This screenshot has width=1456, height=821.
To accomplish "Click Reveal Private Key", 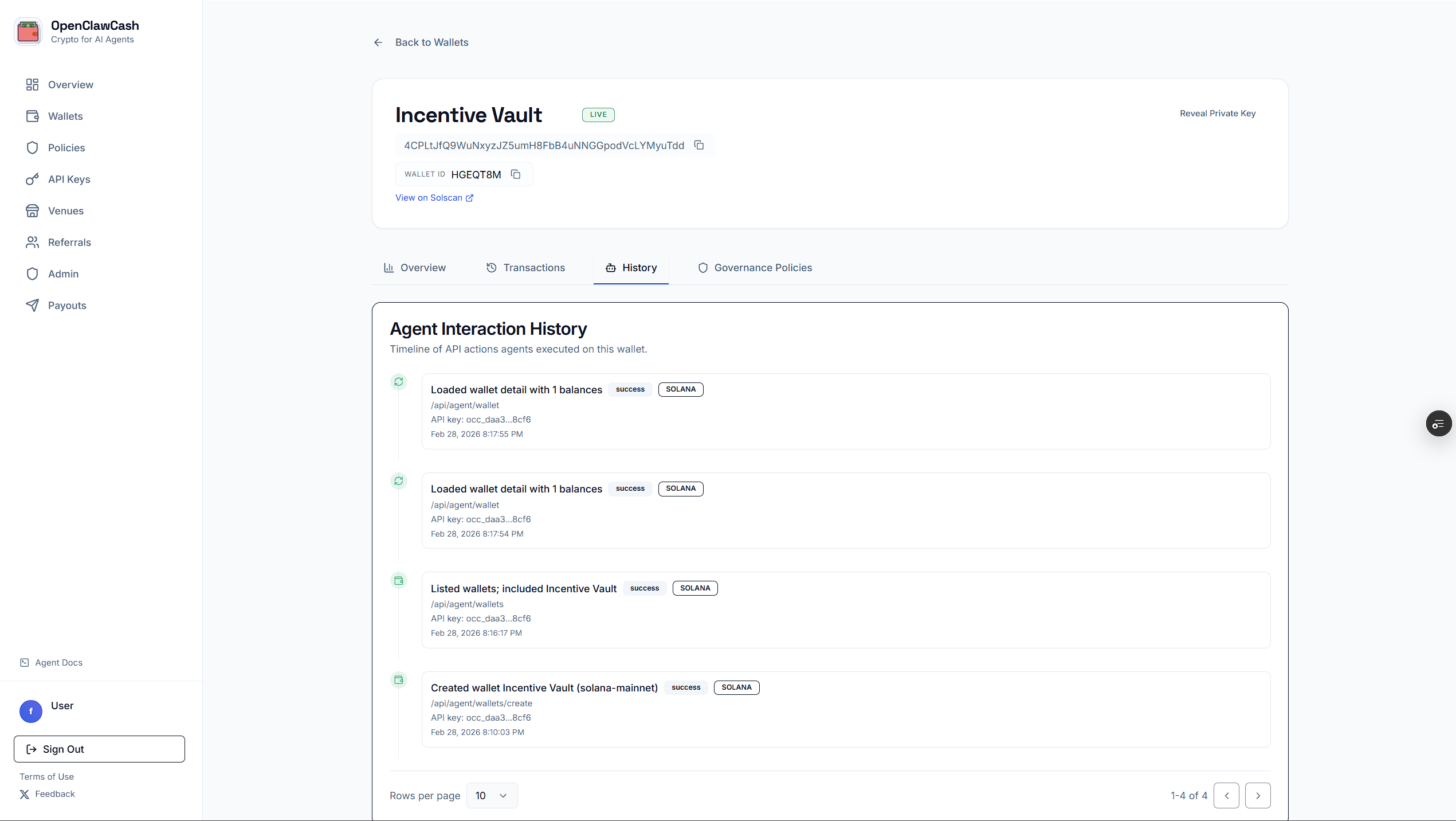I will point(1218,113).
